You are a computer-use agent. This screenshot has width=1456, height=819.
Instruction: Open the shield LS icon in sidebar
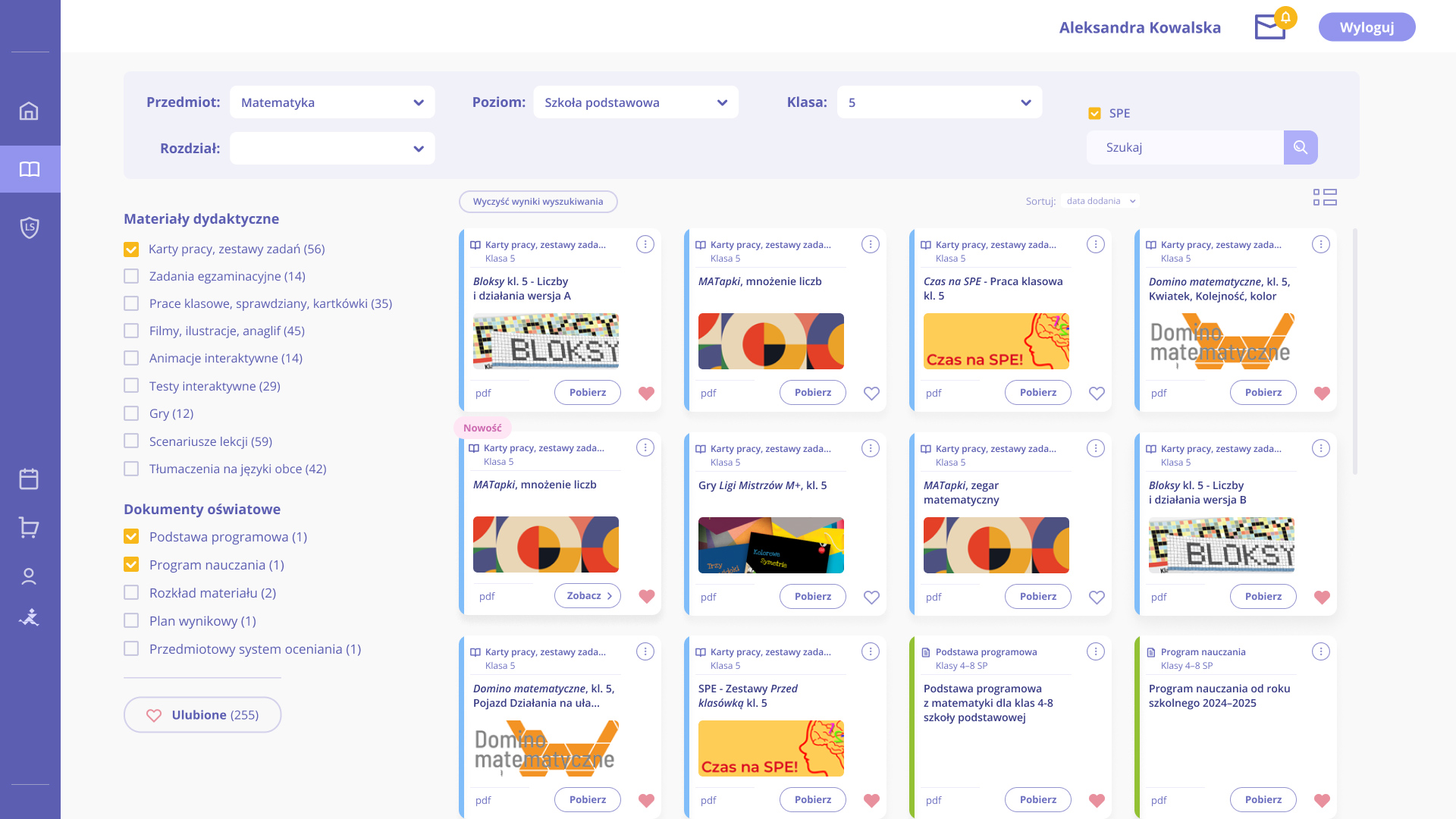(29, 227)
